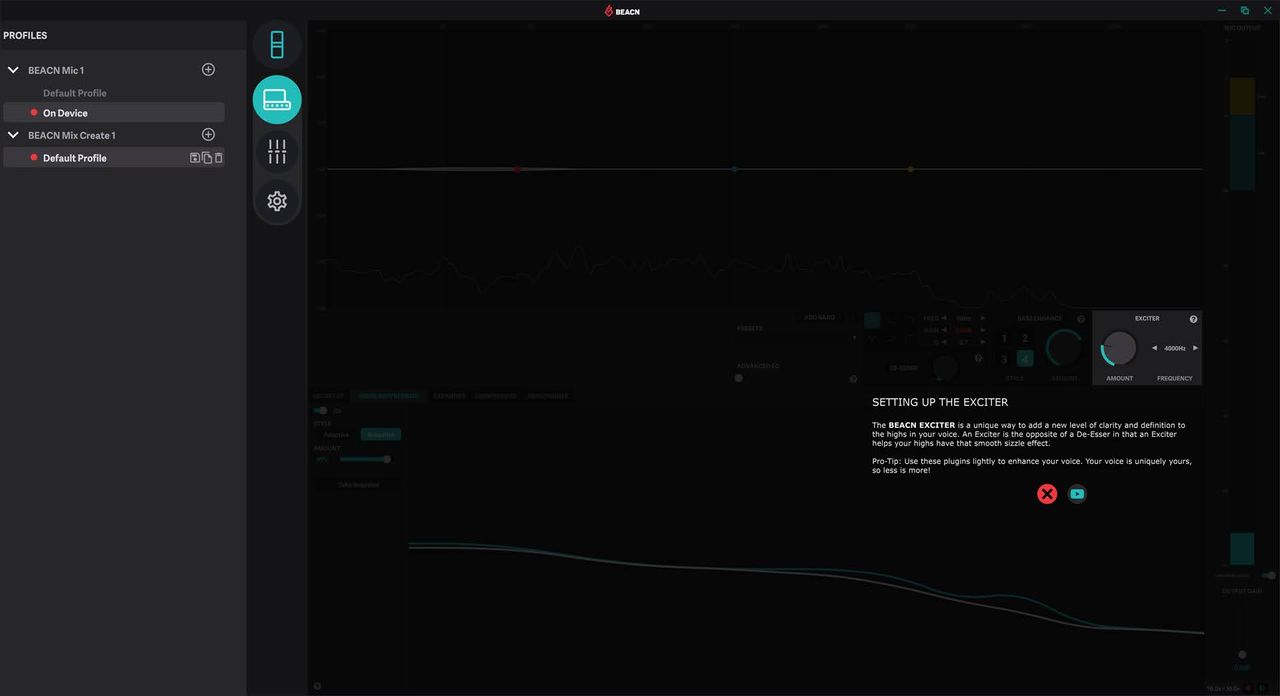Open the tutorial video link
Screen dimensions: 1280x696
(x=1077, y=494)
